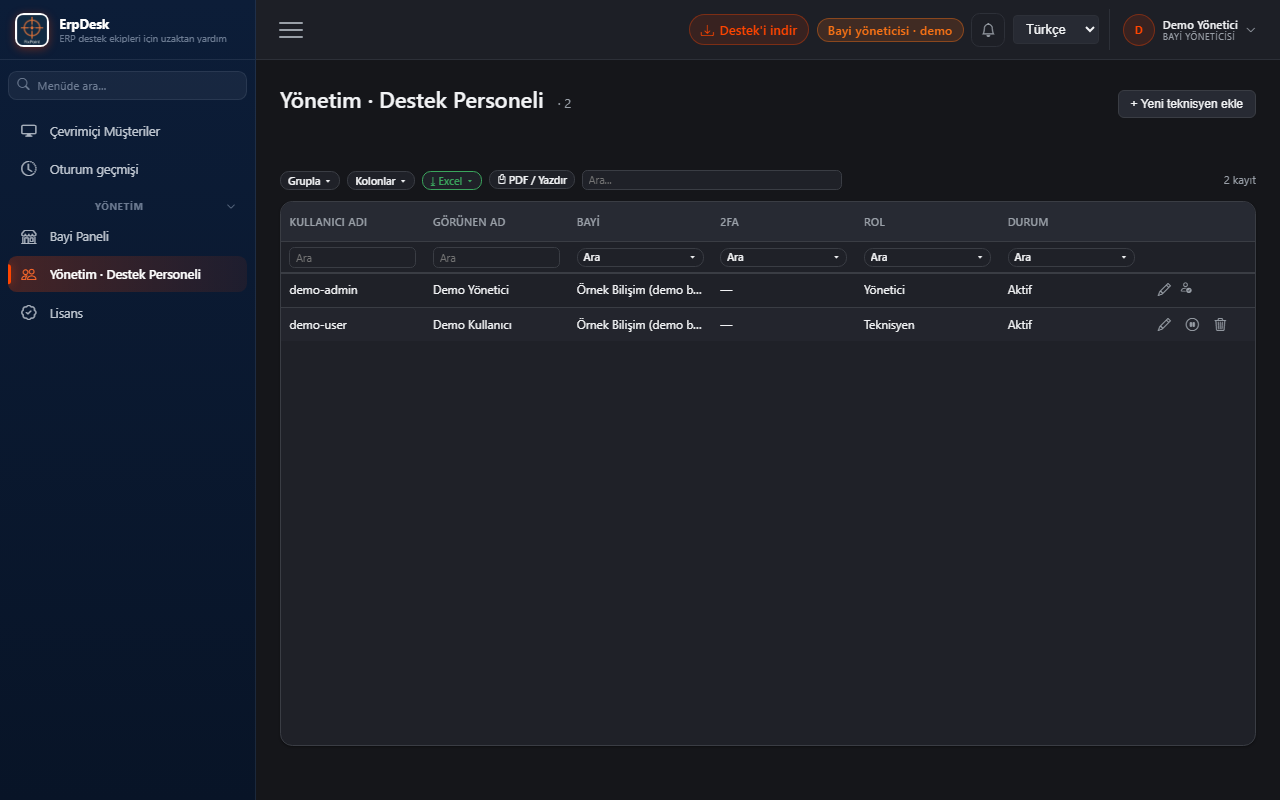Click the Bayi yöneticisi · demo badge
Image resolution: width=1280 pixels, height=800 pixels.
click(890, 30)
